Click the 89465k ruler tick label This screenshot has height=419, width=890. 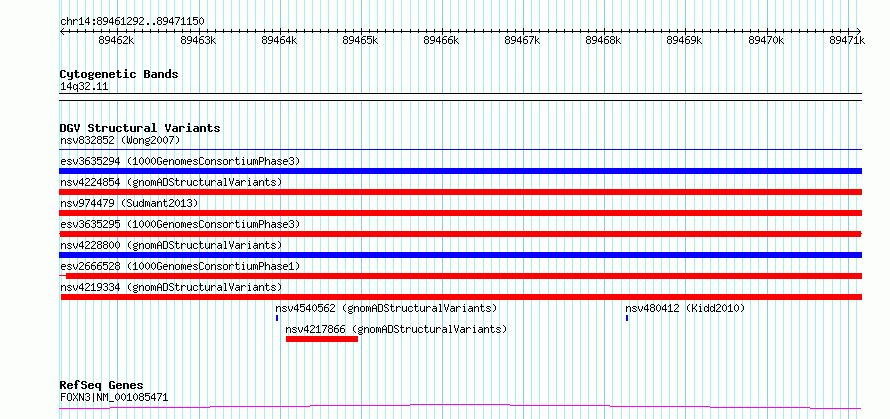click(360, 40)
